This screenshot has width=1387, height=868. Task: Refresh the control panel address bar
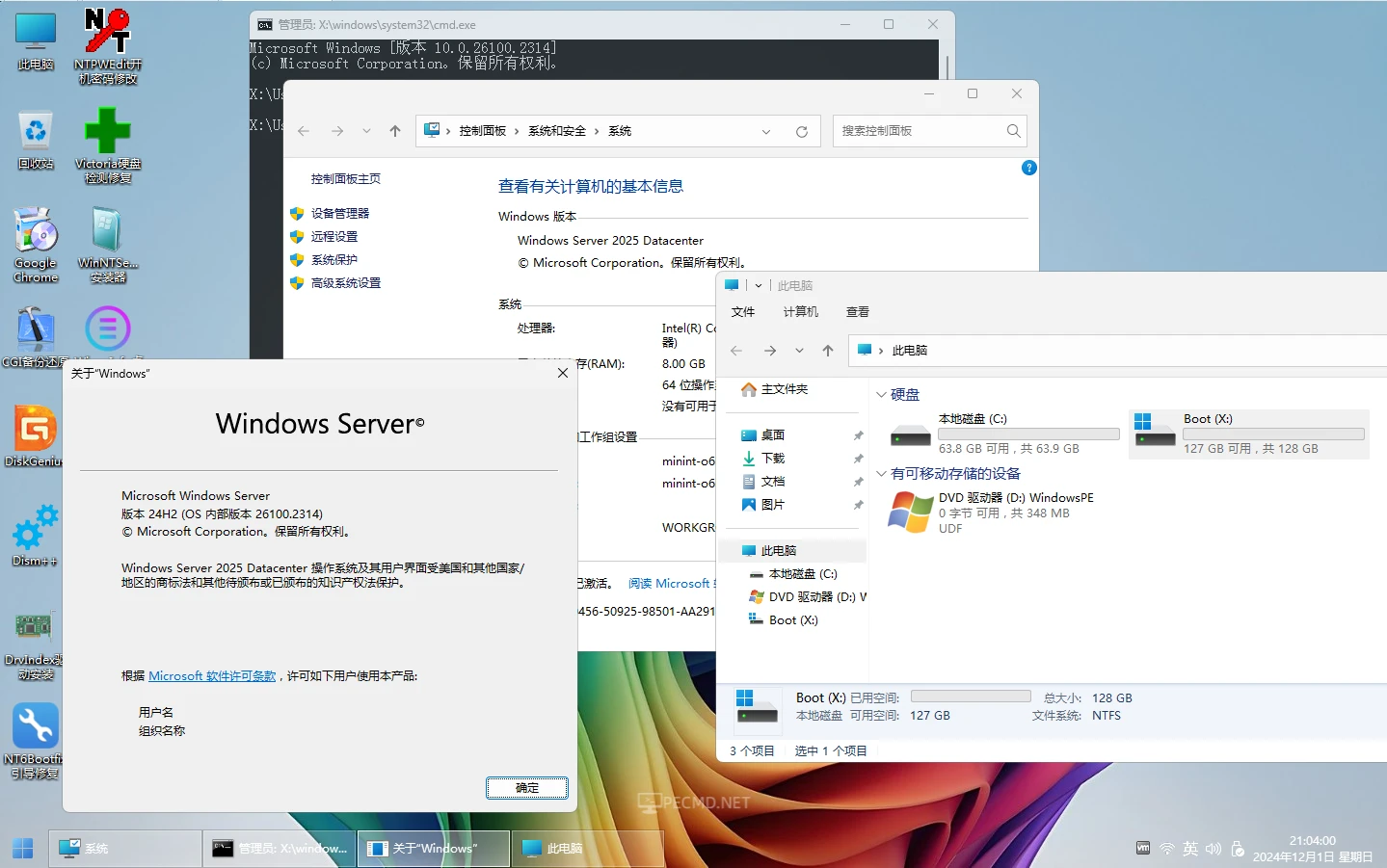coord(801,131)
